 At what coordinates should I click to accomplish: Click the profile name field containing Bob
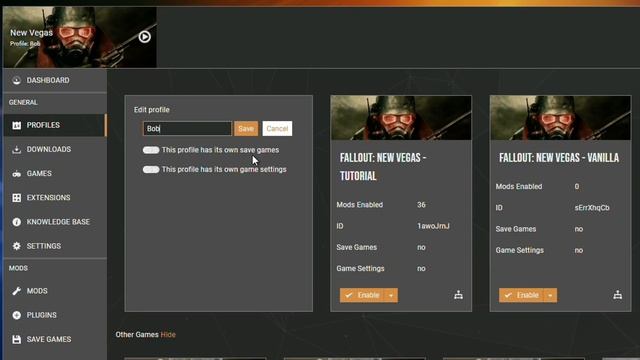point(187,129)
